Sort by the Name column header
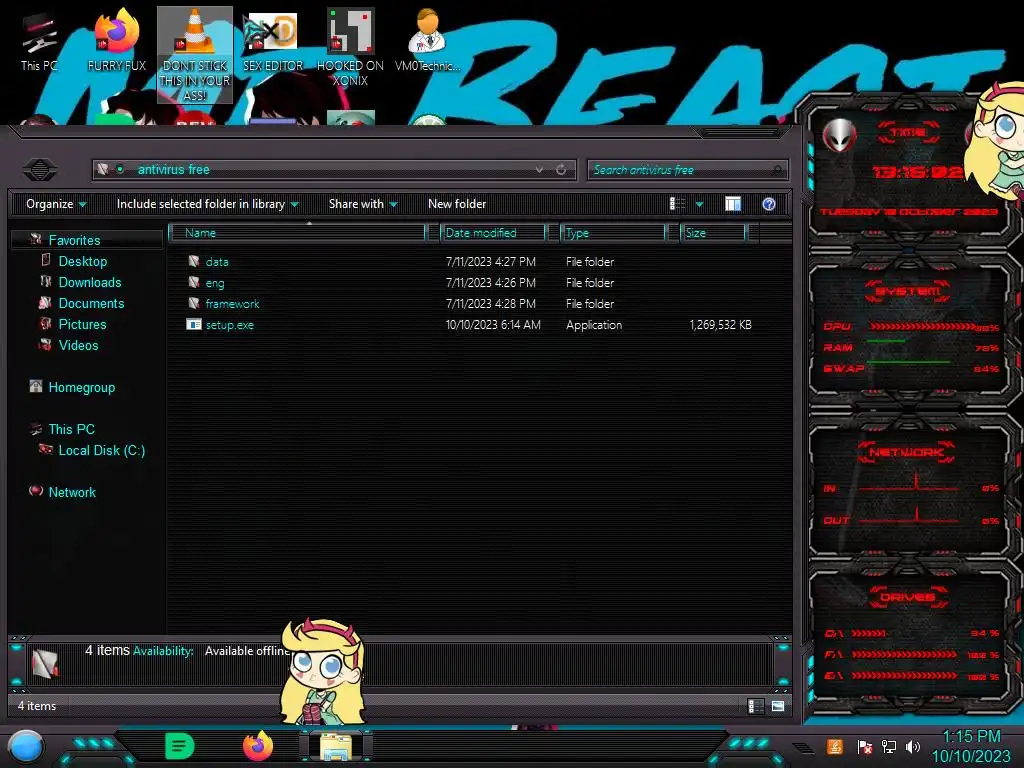This screenshot has height=768, width=1024. (x=297, y=232)
